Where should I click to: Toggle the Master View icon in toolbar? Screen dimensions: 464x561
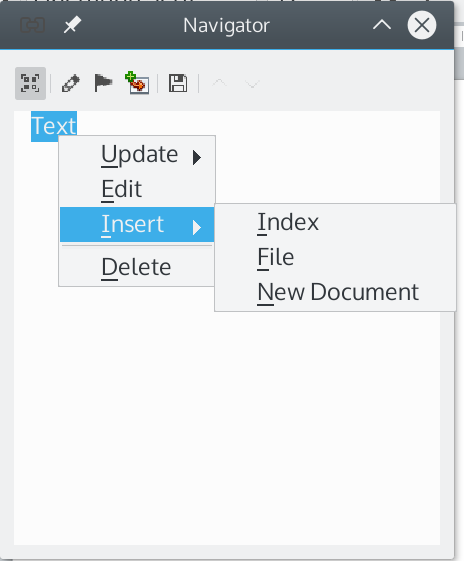[x=30, y=83]
